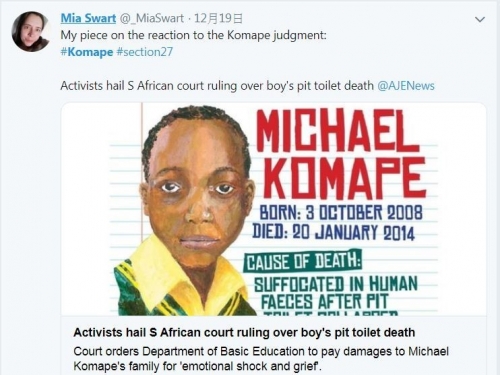Viewport: 500px width, 375px height.
Task: Click the DIED: 20 JANUARY 2014 text in the image
Action: point(333,232)
